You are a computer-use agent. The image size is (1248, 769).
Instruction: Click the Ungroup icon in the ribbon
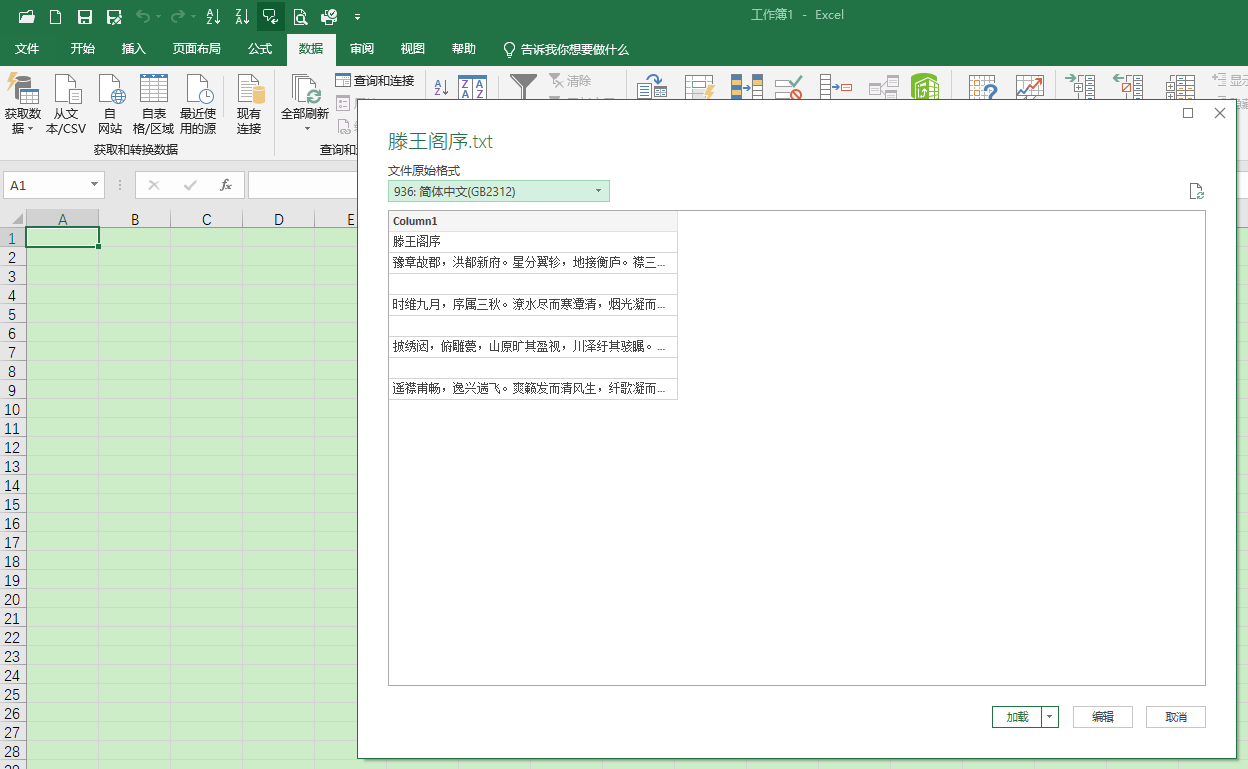tap(1128, 87)
